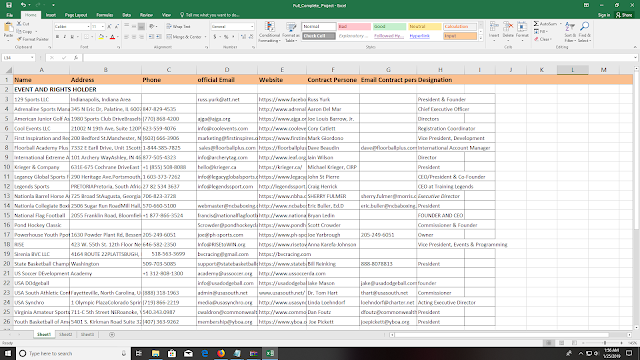Add a new sheet with plus button
The height and width of the screenshot is (360, 640).
pyautogui.click(x=112, y=334)
